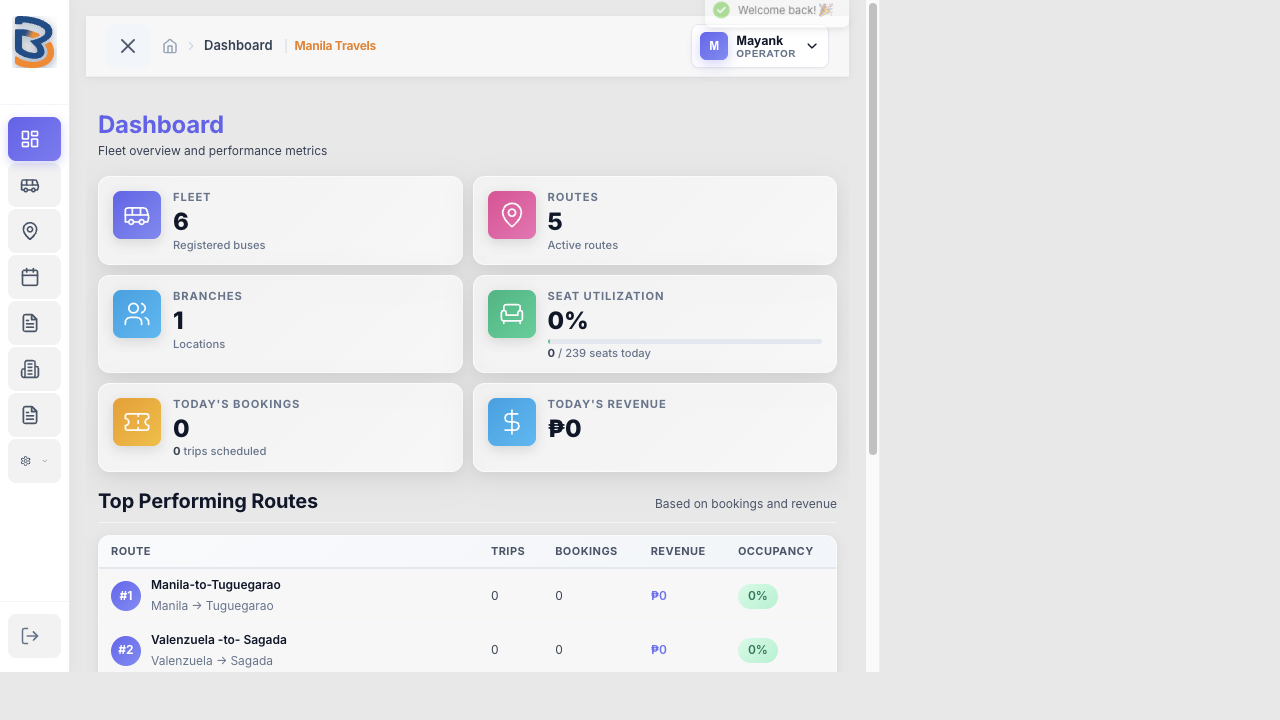Open the map pin routes sidebar icon
The width and height of the screenshot is (1280, 720).
(34, 231)
